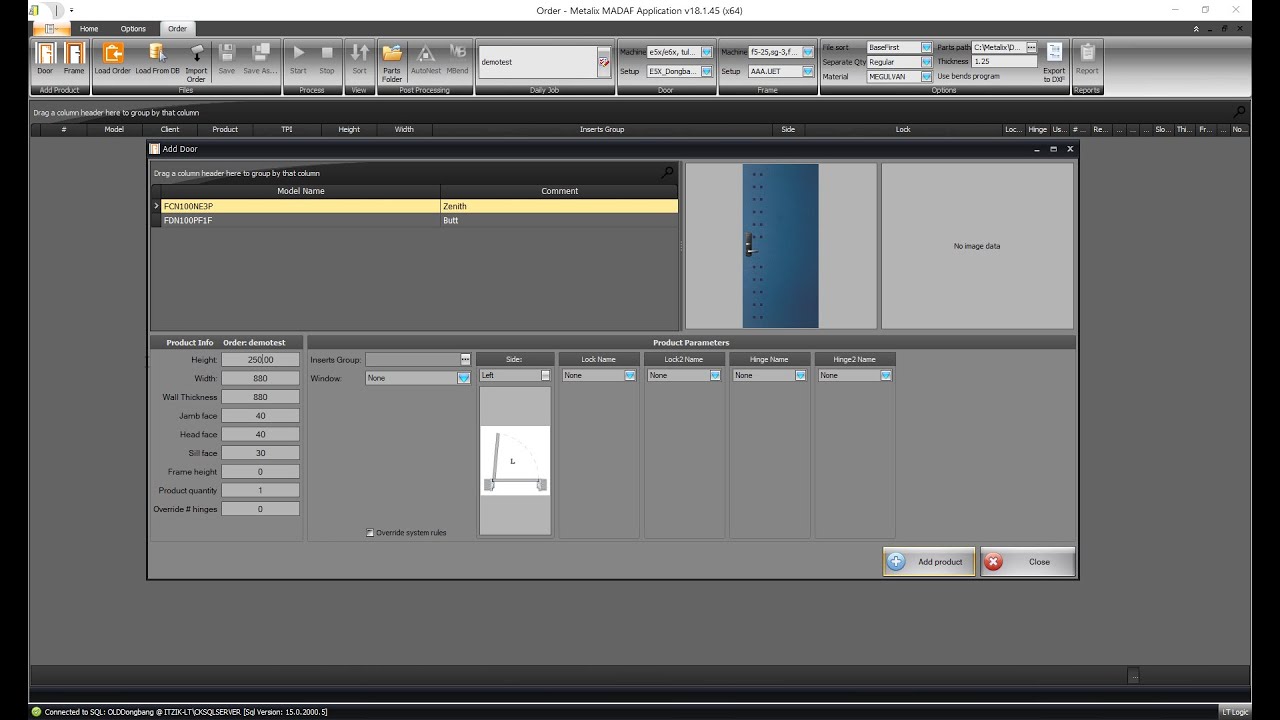Click the Stop process icon
This screenshot has height=720, width=1280.
(327, 53)
